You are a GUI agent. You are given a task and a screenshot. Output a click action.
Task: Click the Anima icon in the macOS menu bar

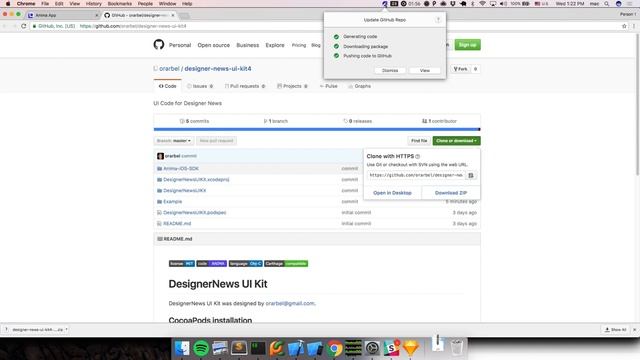[384, 4]
